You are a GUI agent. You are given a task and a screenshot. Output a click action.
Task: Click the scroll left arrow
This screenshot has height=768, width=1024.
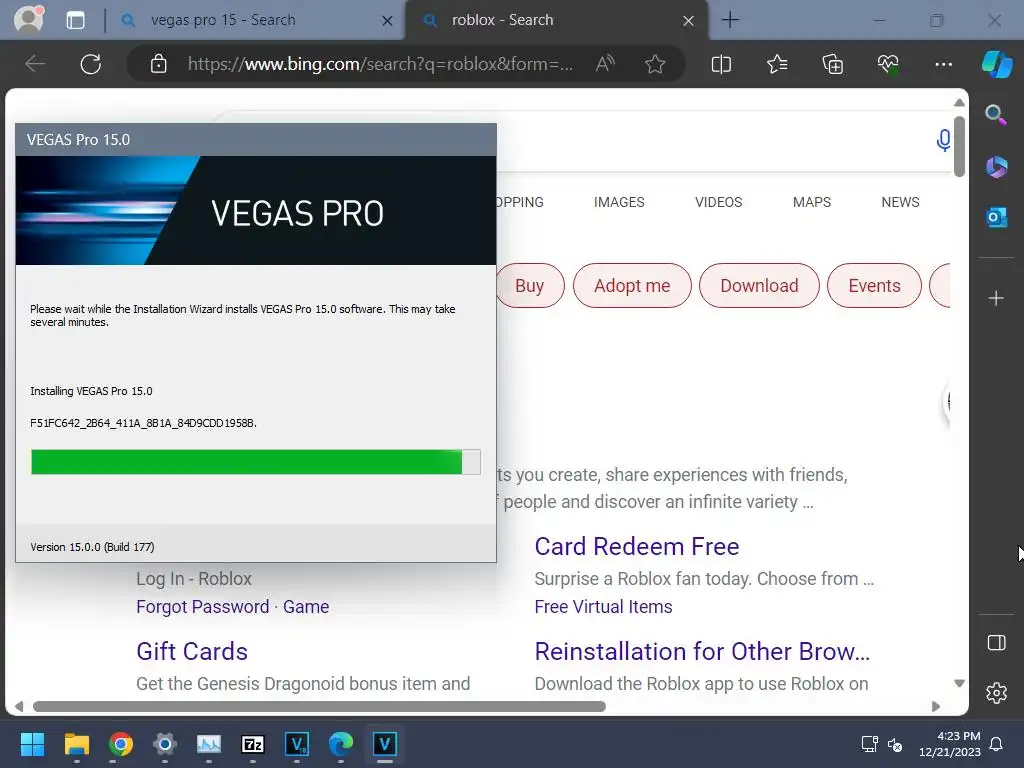click(x=19, y=706)
